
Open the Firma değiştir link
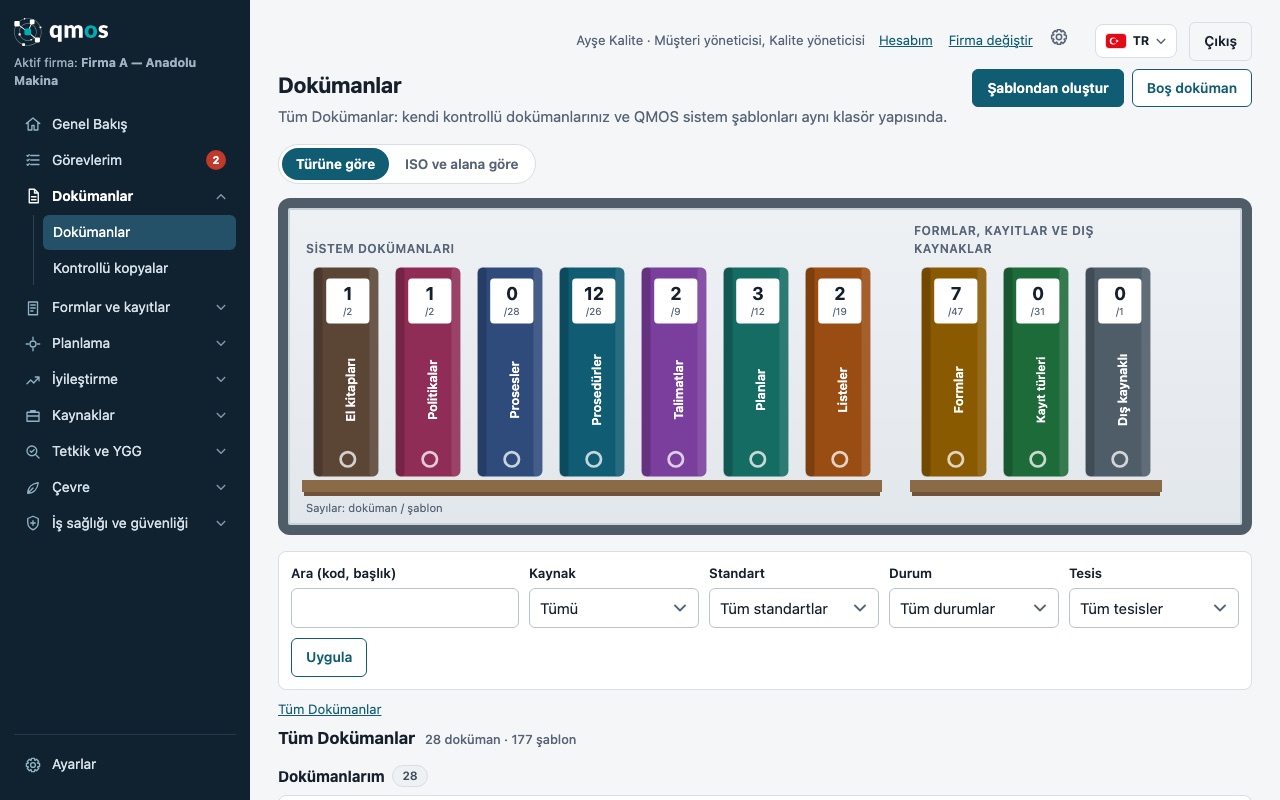click(x=991, y=41)
